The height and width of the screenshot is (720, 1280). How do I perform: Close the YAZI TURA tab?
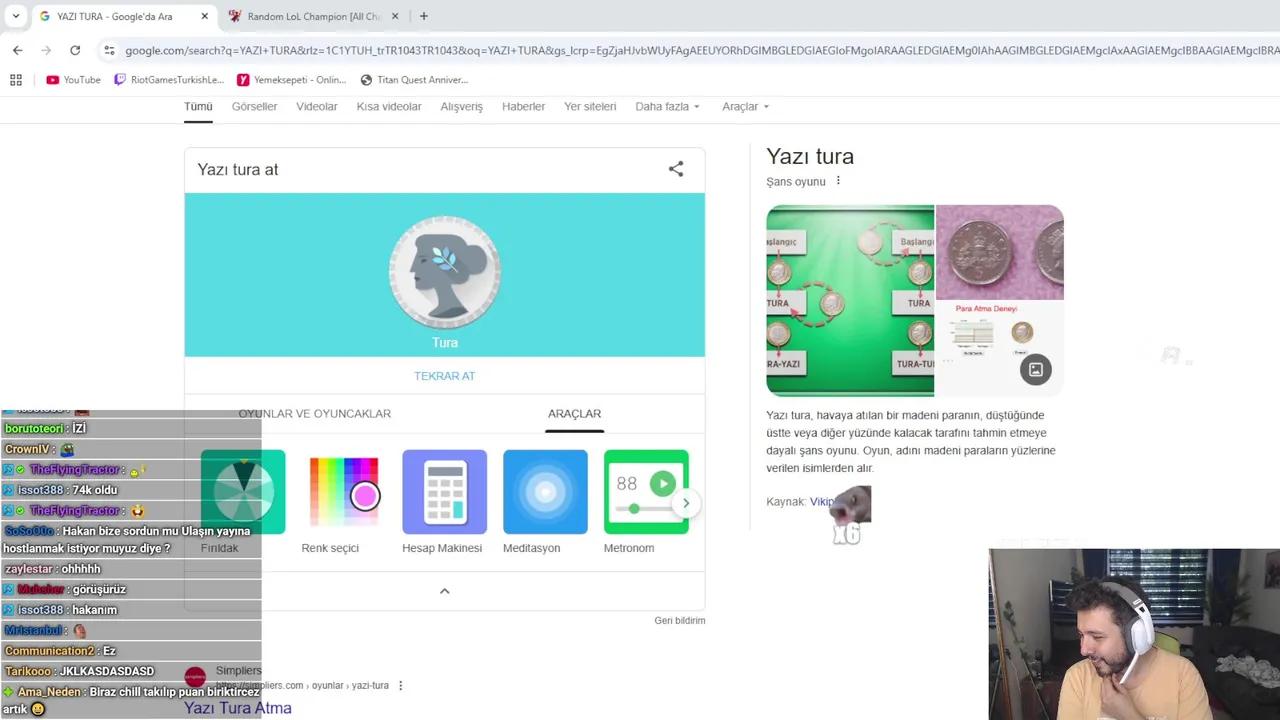(x=205, y=16)
